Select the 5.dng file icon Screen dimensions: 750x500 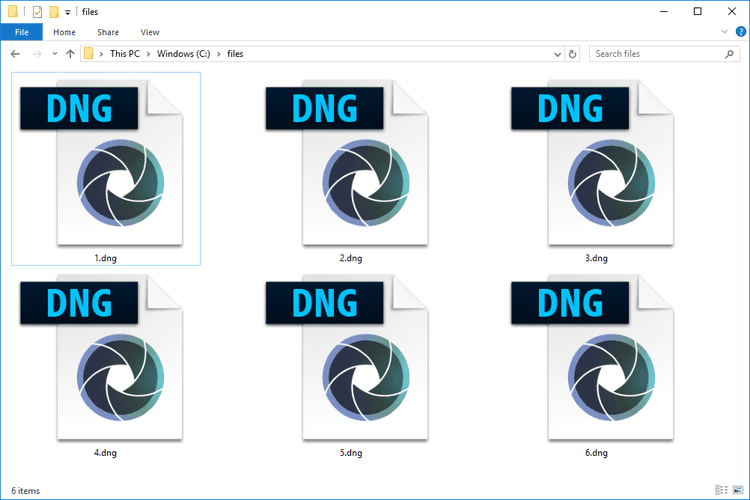point(347,357)
